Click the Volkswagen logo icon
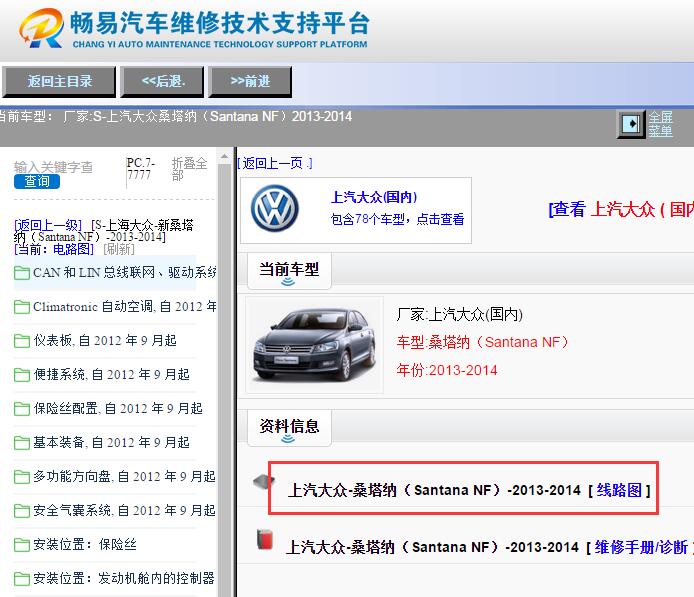The width and height of the screenshot is (694, 597). click(x=275, y=208)
